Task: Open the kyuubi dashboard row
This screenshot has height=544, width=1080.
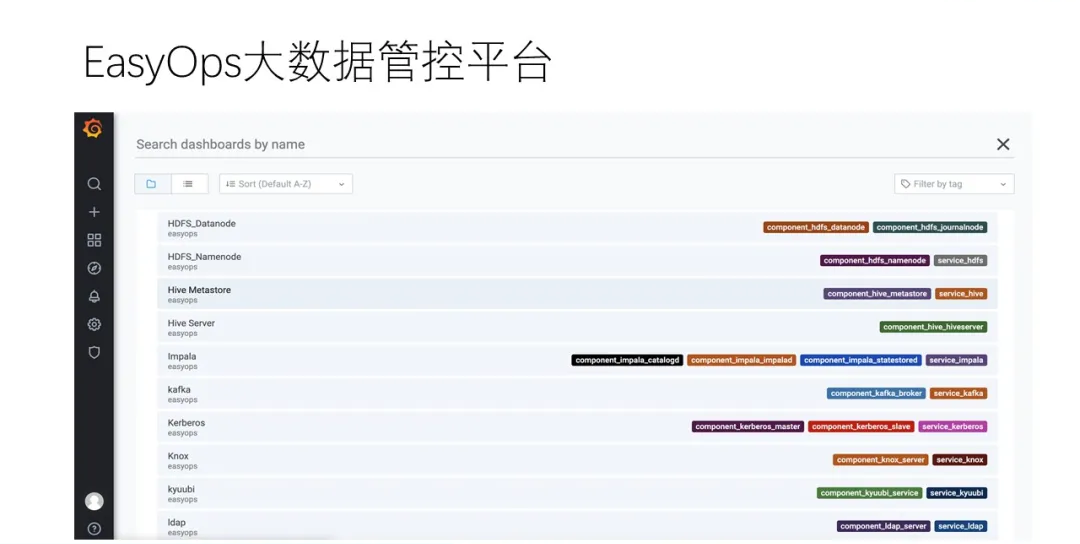Action: tap(577, 494)
